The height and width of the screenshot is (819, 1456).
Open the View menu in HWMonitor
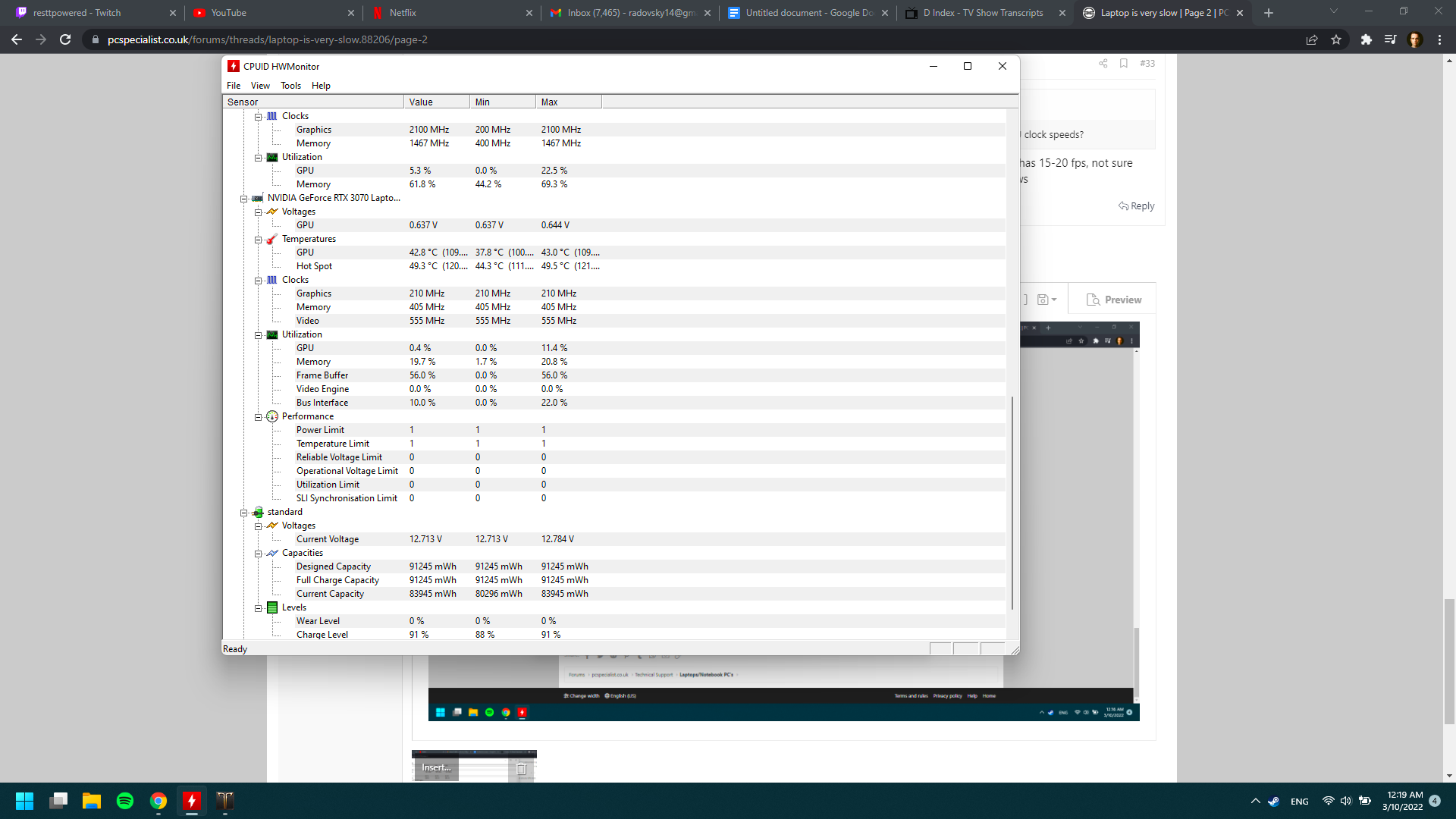click(x=260, y=86)
